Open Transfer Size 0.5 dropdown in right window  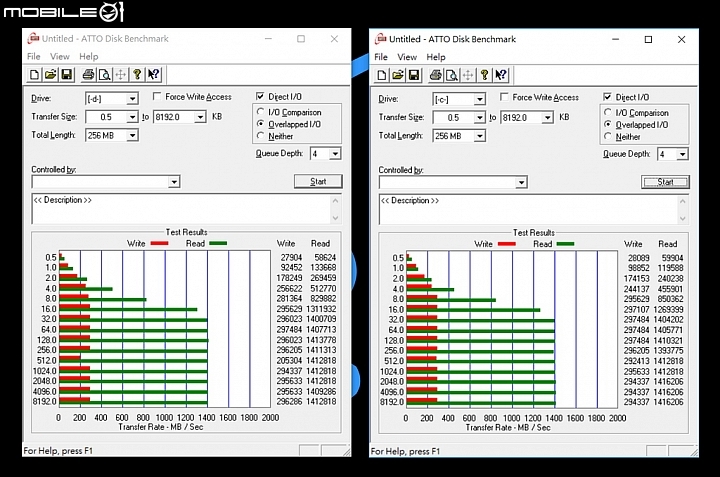tap(479, 118)
